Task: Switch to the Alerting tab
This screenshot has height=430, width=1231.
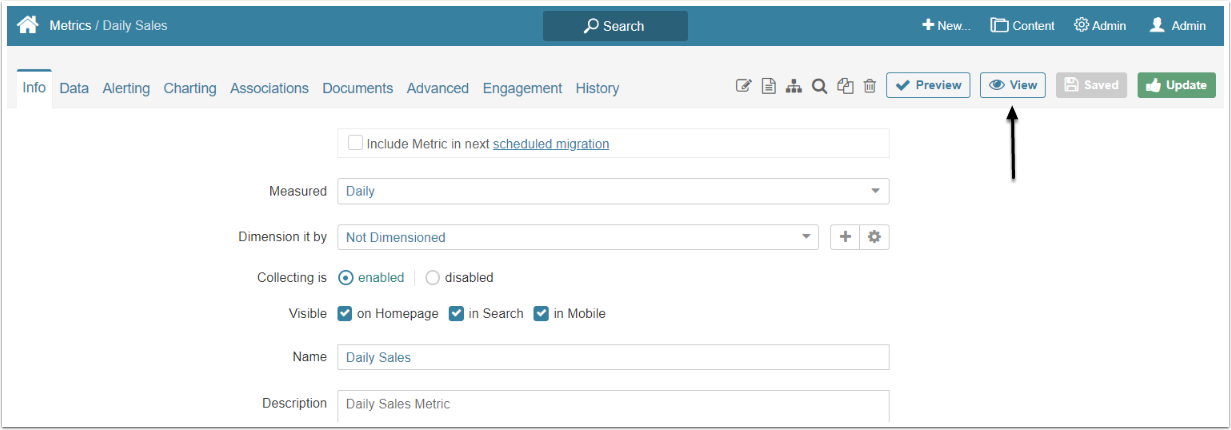Action: pos(126,88)
